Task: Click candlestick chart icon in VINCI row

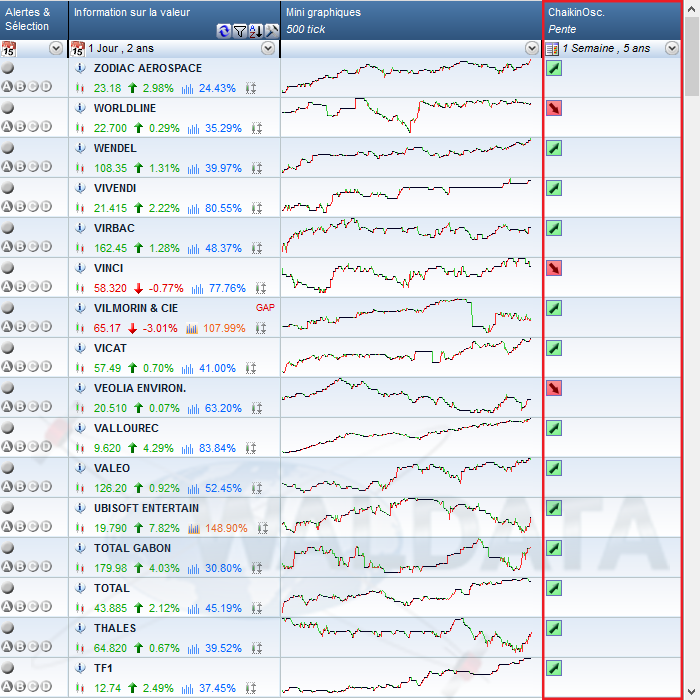Action: pos(80,288)
